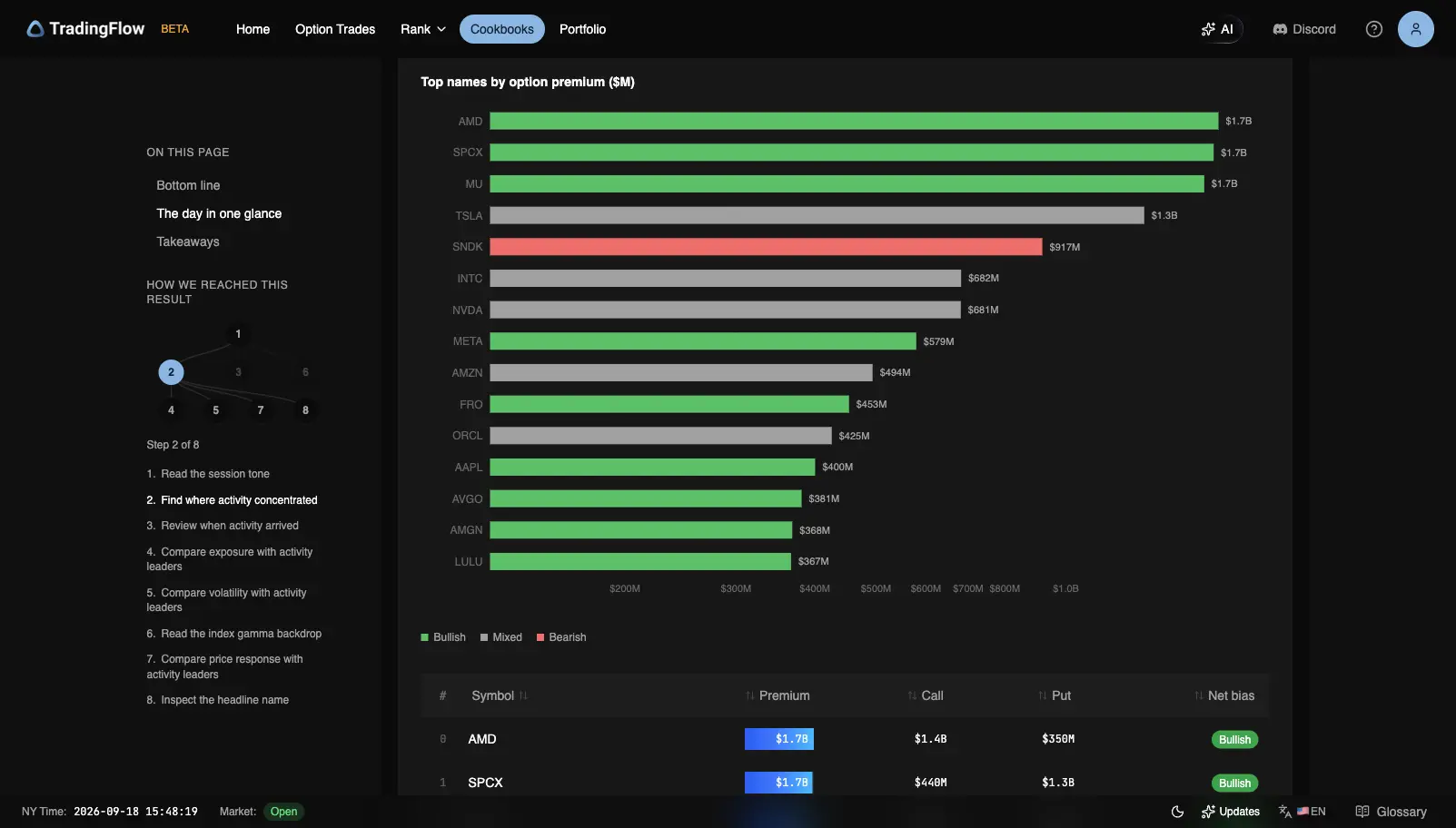Click AMD's Bullish net bias badge
The width and height of the screenshot is (1456, 828).
[x=1234, y=740]
